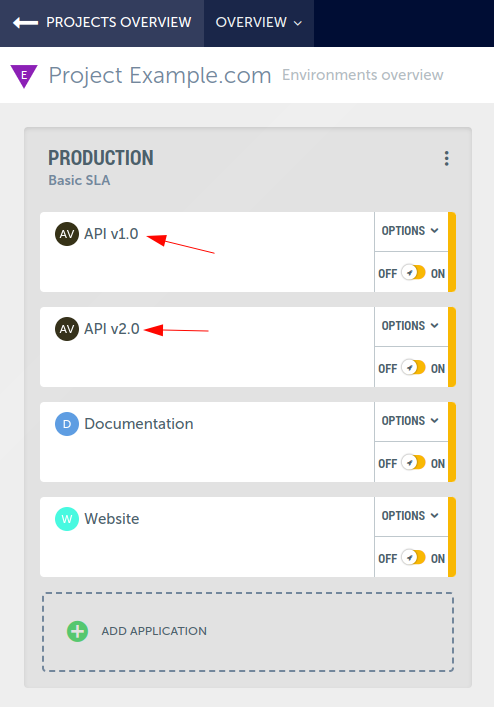Open the Website Options dropdown
494x707 pixels.
(411, 516)
